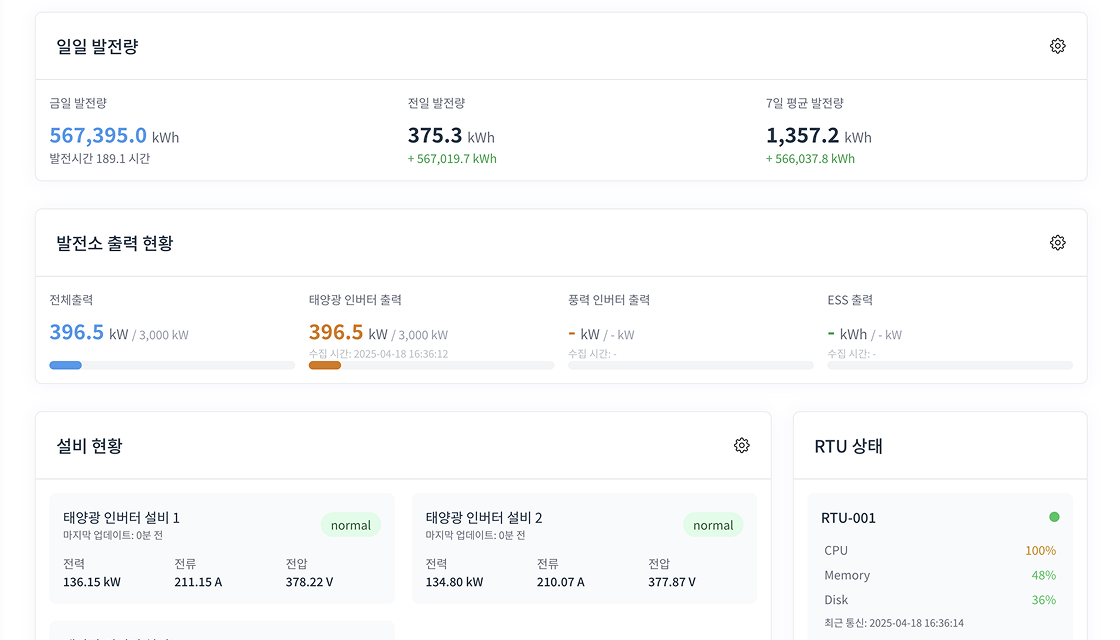Click the 금일 발전량 label
The image size is (1120, 640).
pos(78,103)
